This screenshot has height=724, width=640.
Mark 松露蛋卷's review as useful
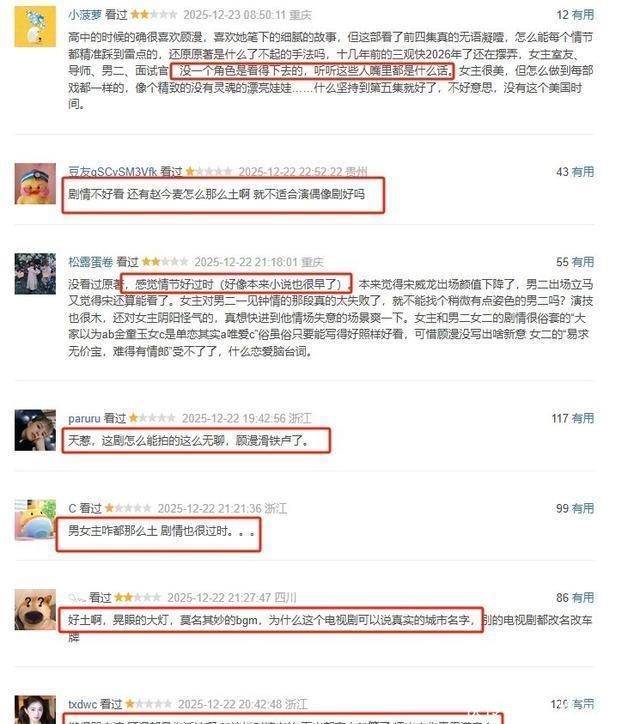tap(583, 262)
